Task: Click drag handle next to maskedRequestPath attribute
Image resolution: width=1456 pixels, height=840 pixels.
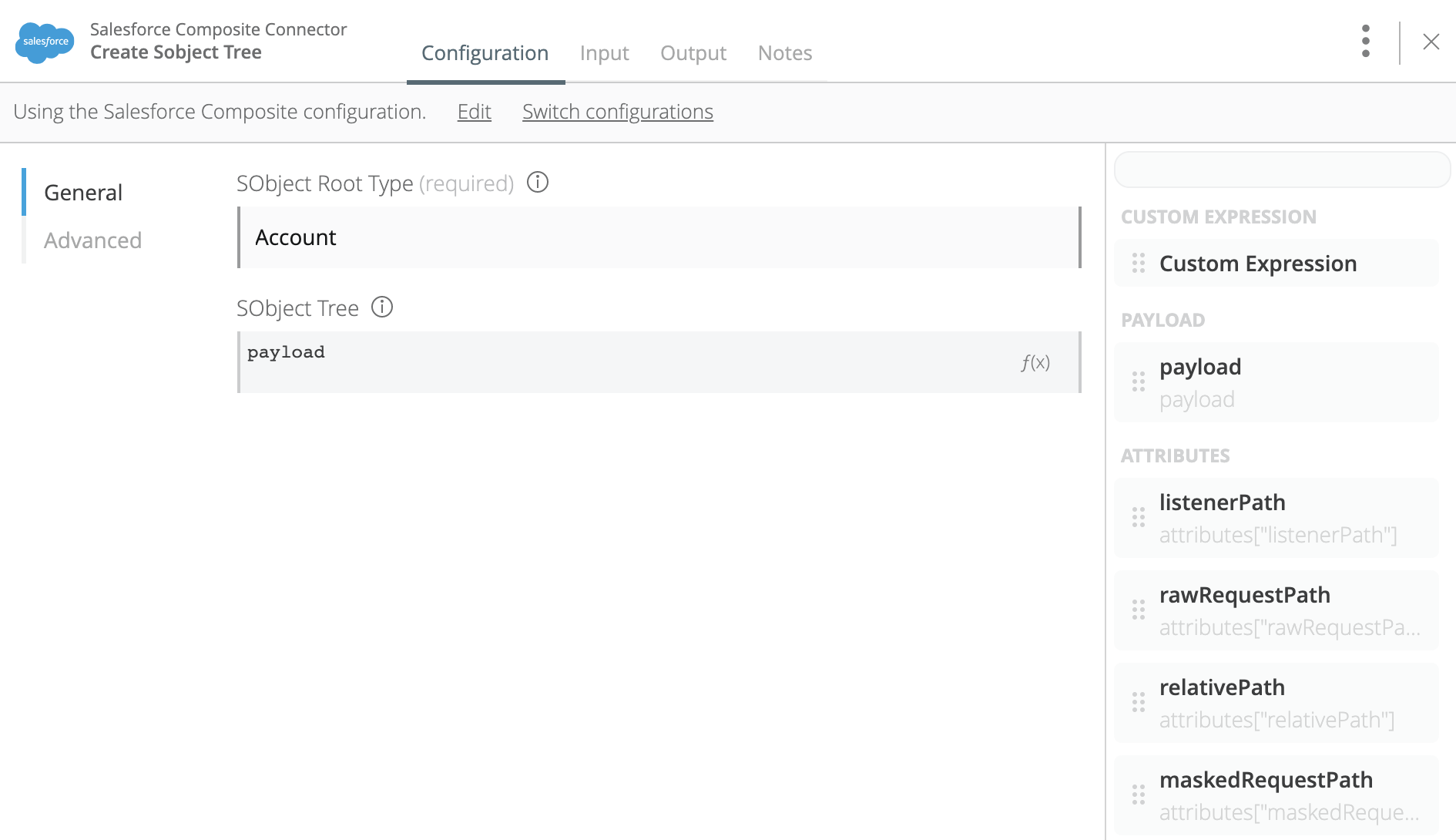Action: coord(1138,794)
